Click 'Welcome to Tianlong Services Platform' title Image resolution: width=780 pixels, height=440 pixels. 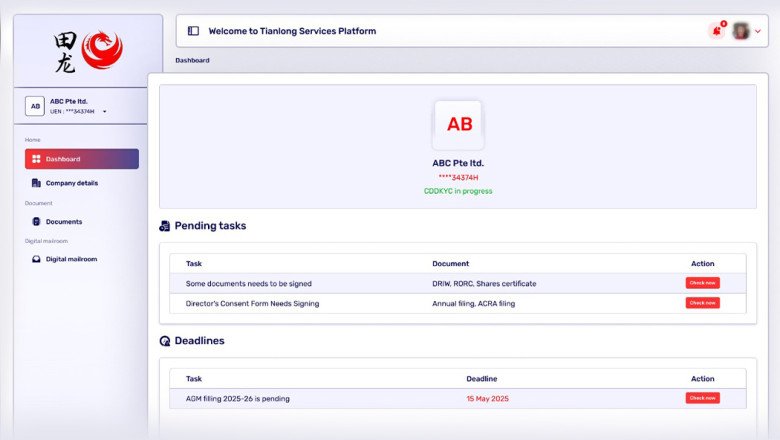coord(292,31)
